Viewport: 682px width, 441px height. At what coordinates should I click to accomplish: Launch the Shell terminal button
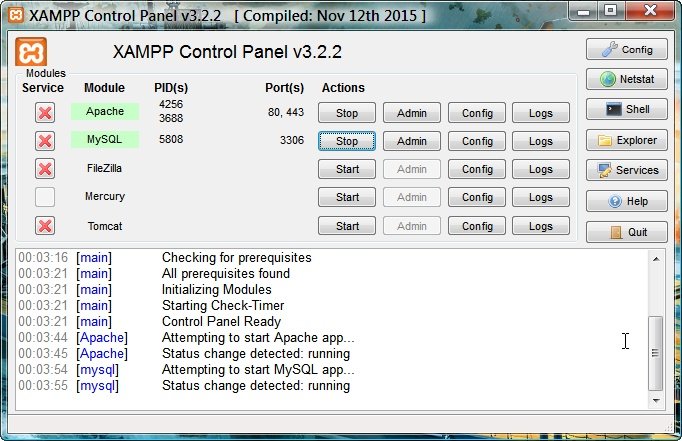click(x=626, y=109)
